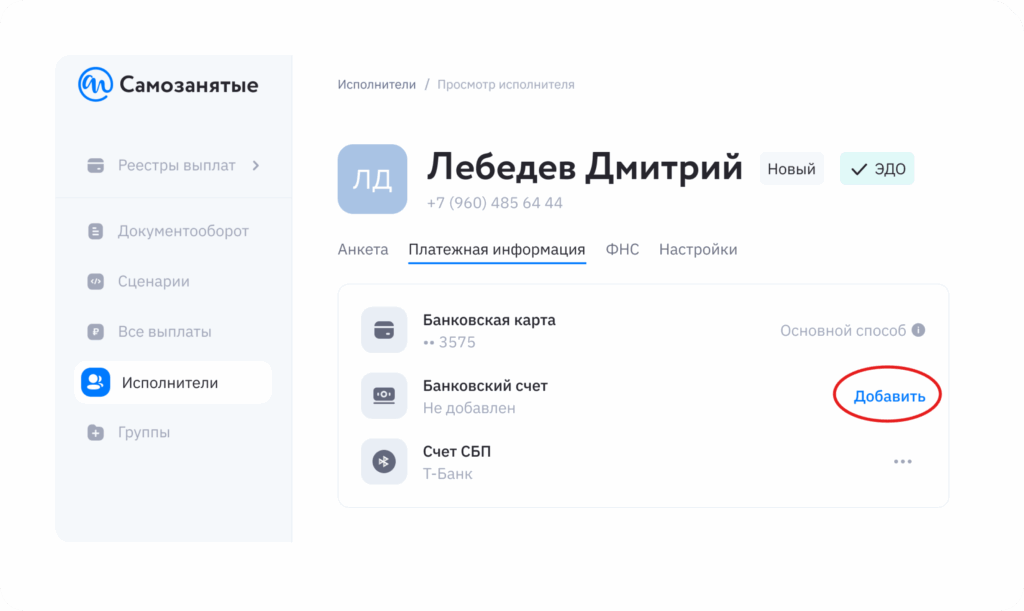
Task: Click the Реестры выплат card icon
Action: coord(96,166)
